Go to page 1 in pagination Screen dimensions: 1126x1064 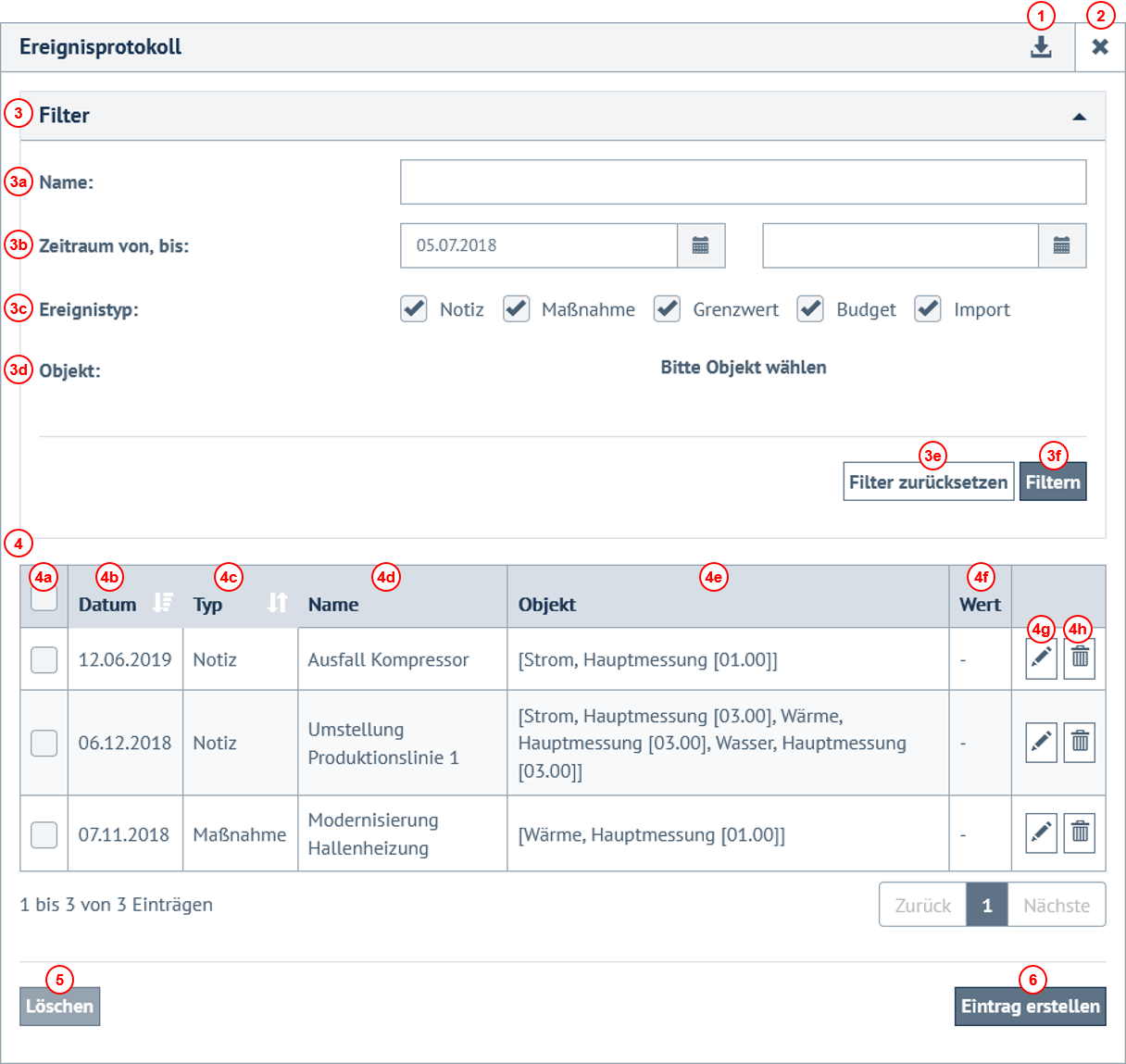(x=986, y=905)
